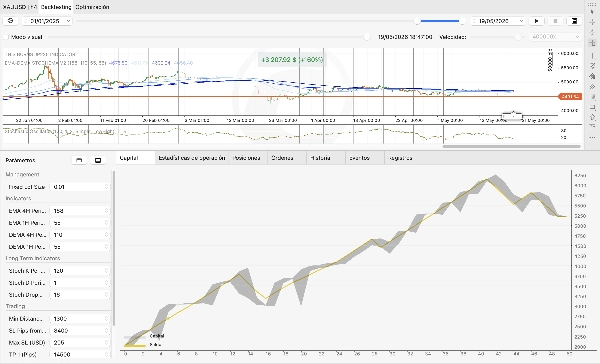The image size is (600, 364).
Task: Click the Trading section heading in parameters
Action: (15, 306)
